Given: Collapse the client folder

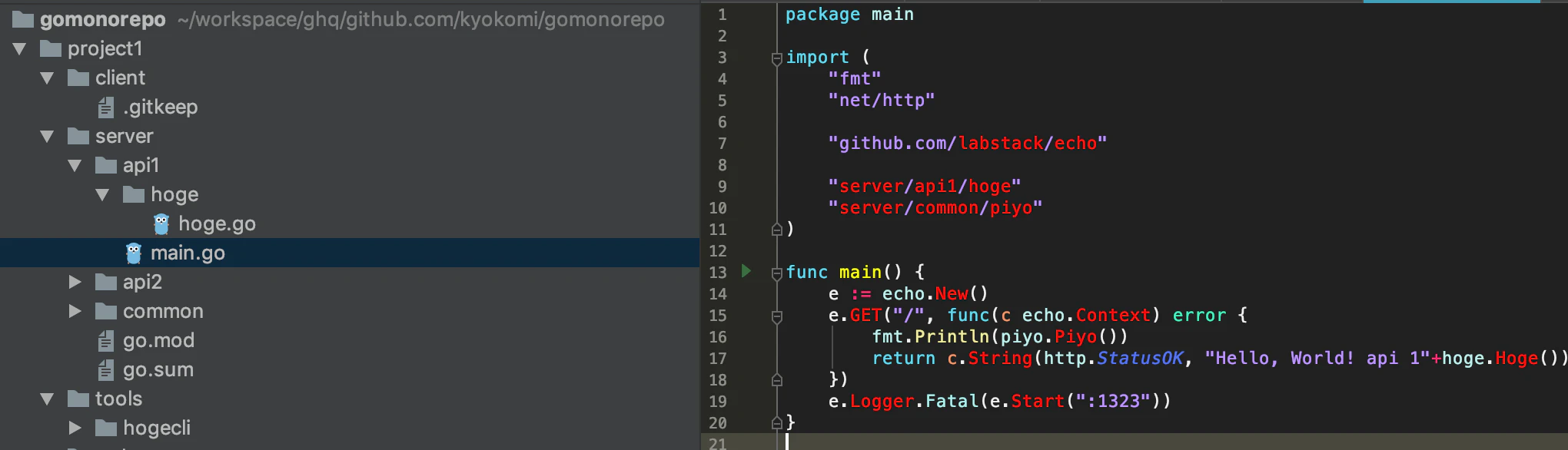Looking at the screenshot, I should click(48, 78).
